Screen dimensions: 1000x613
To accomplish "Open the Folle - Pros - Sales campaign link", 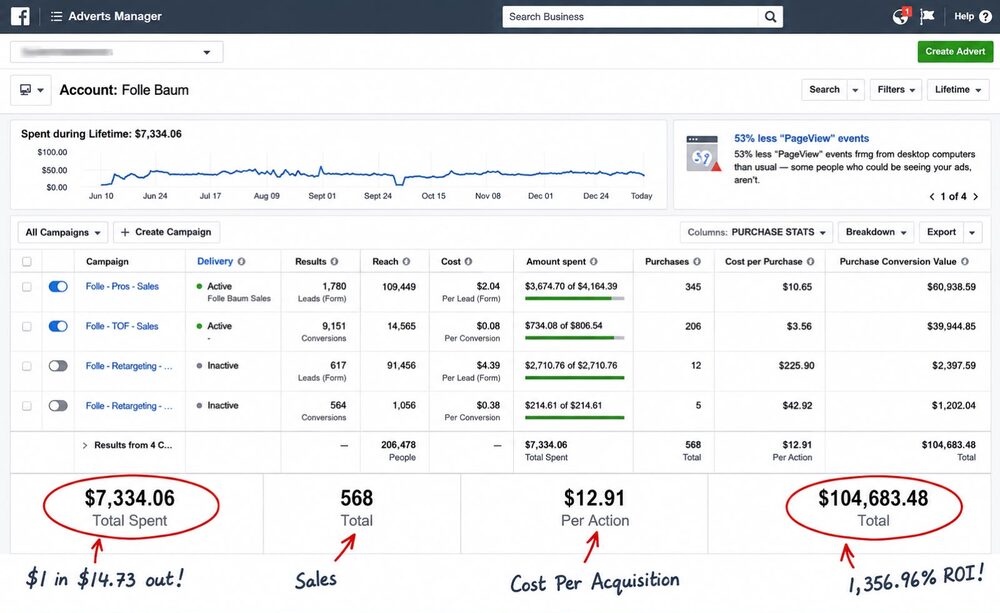I will tap(122, 286).
